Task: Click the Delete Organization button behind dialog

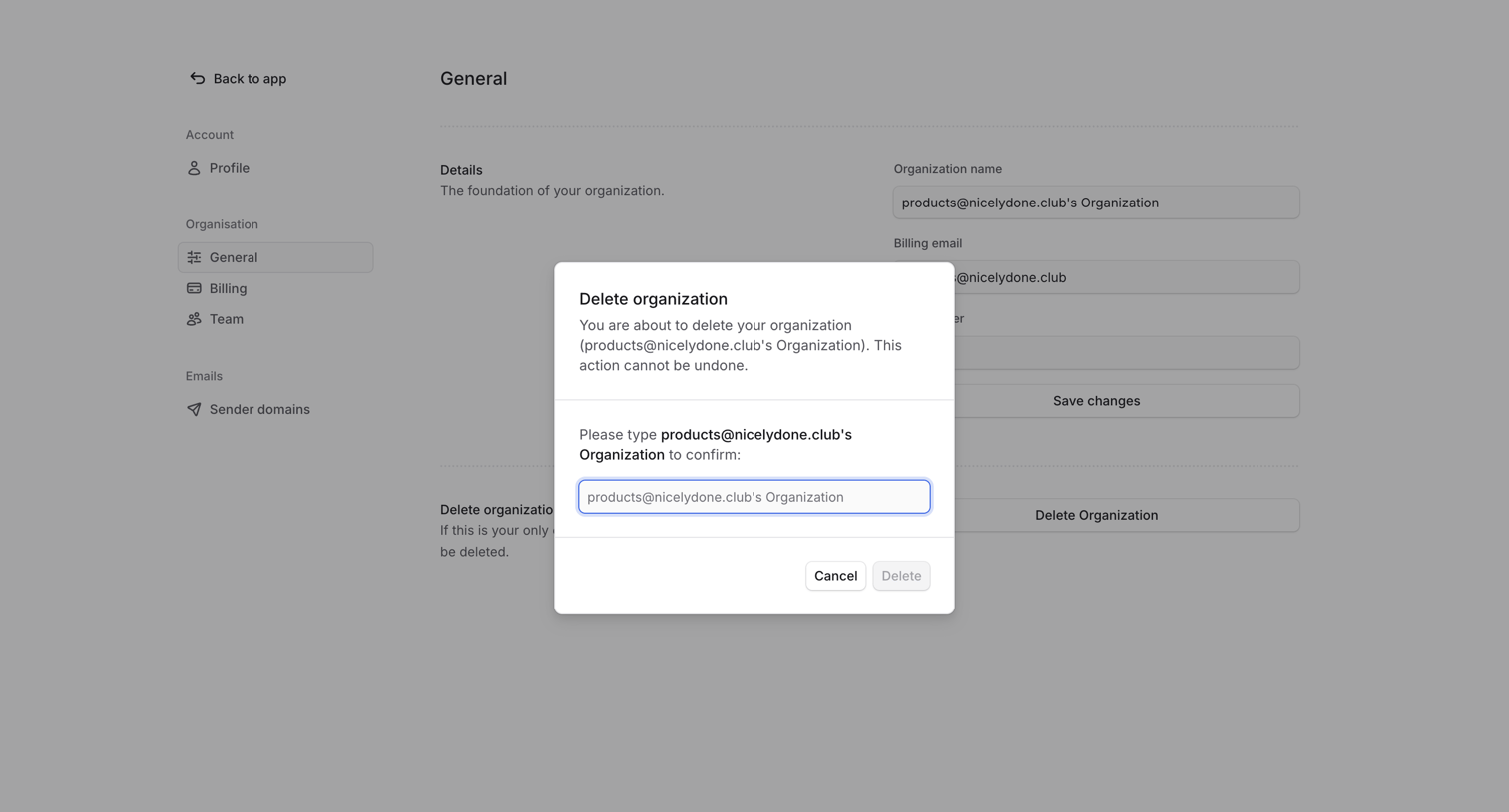Action: click(1096, 515)
